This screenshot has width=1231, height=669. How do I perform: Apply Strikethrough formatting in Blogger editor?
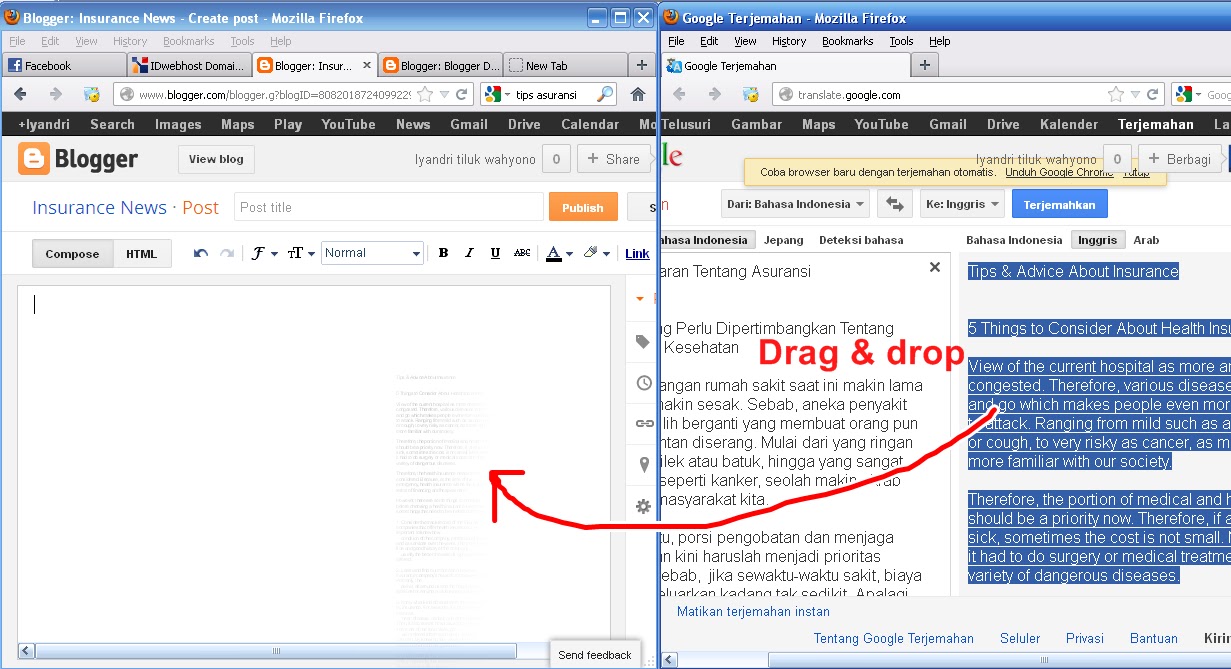pos(521,253)
